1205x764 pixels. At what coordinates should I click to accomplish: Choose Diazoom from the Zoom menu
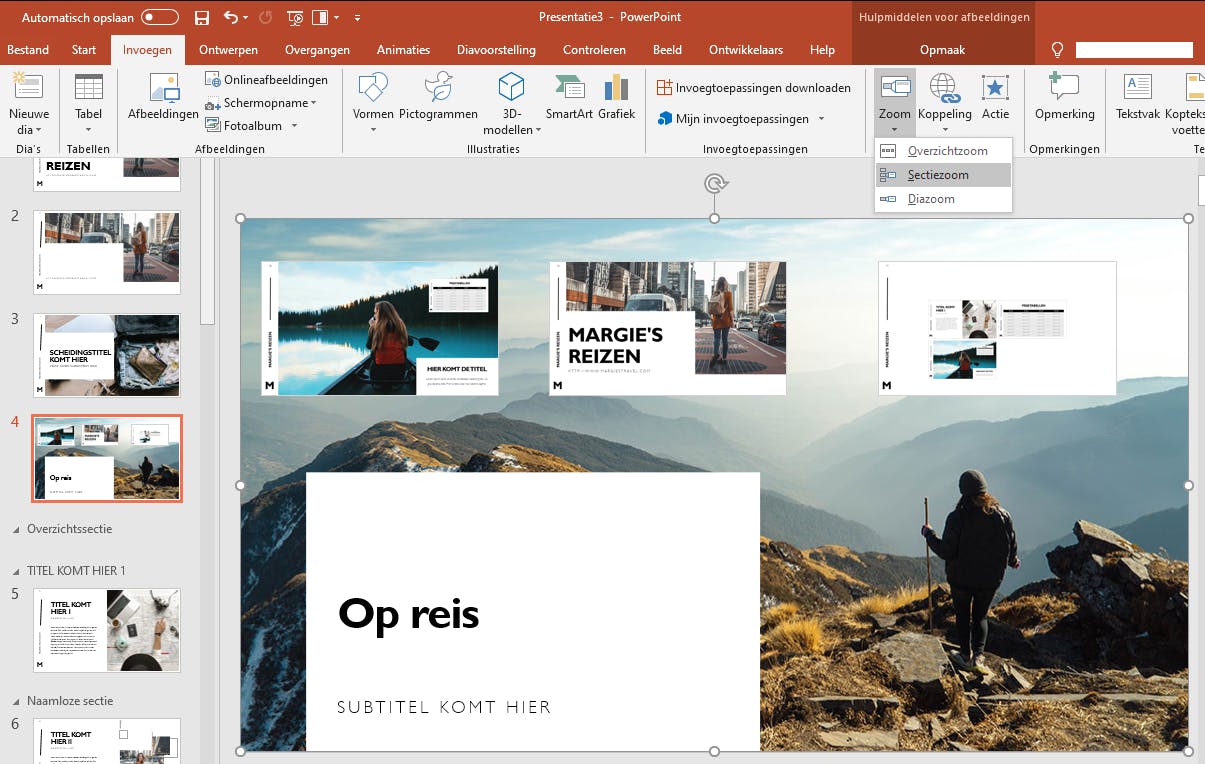click(943, 199)
